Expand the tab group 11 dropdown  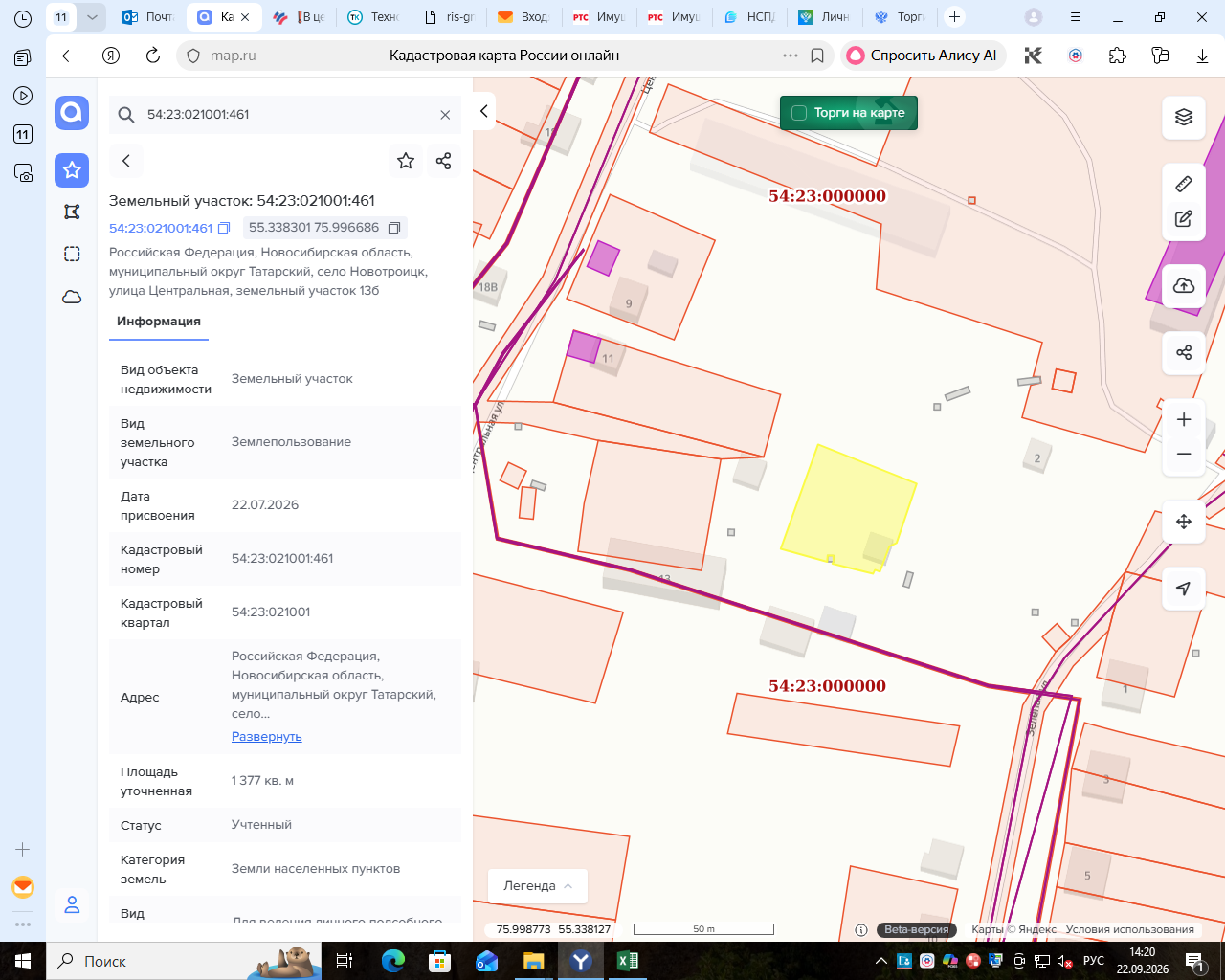tap(91, 17)
